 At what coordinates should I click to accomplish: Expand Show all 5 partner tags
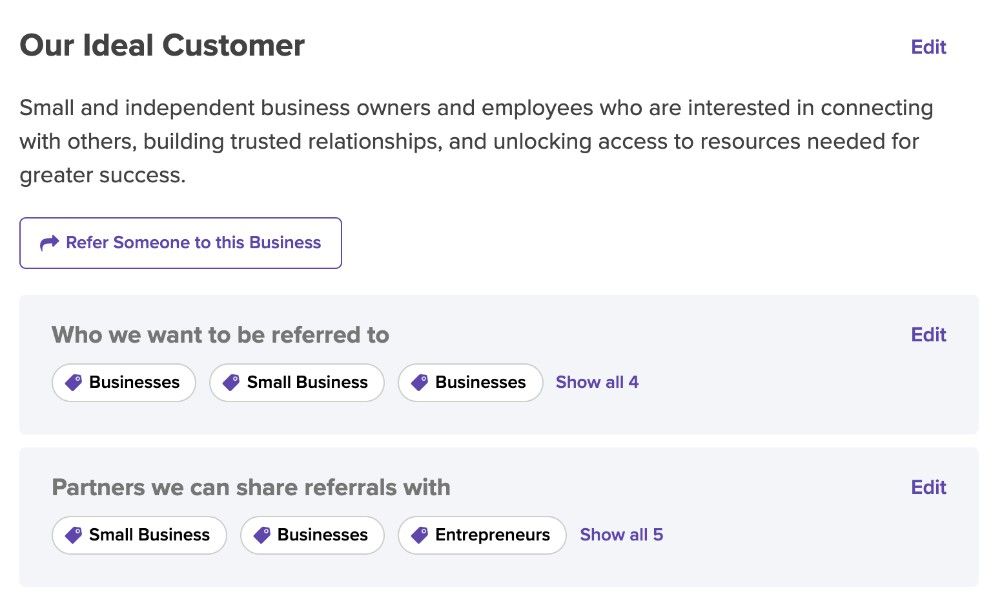(x=621, y=535)
